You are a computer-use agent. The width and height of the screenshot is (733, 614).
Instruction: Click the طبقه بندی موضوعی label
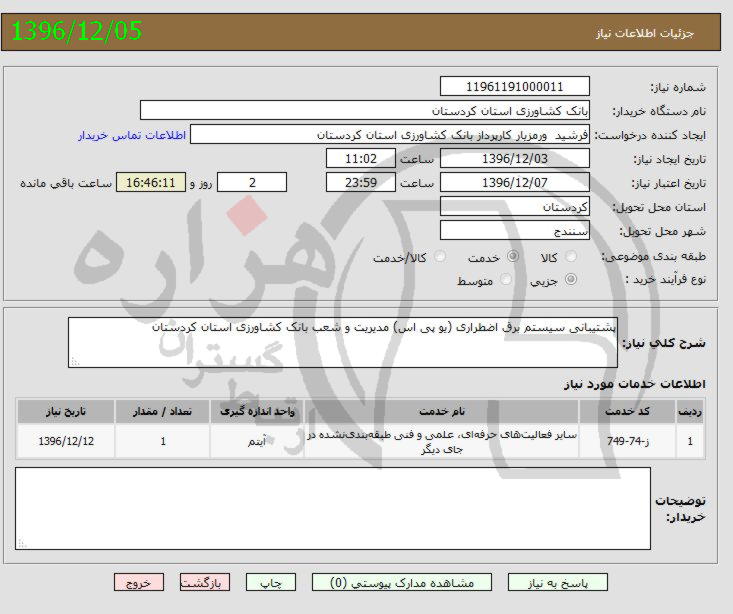click(653, 257)
